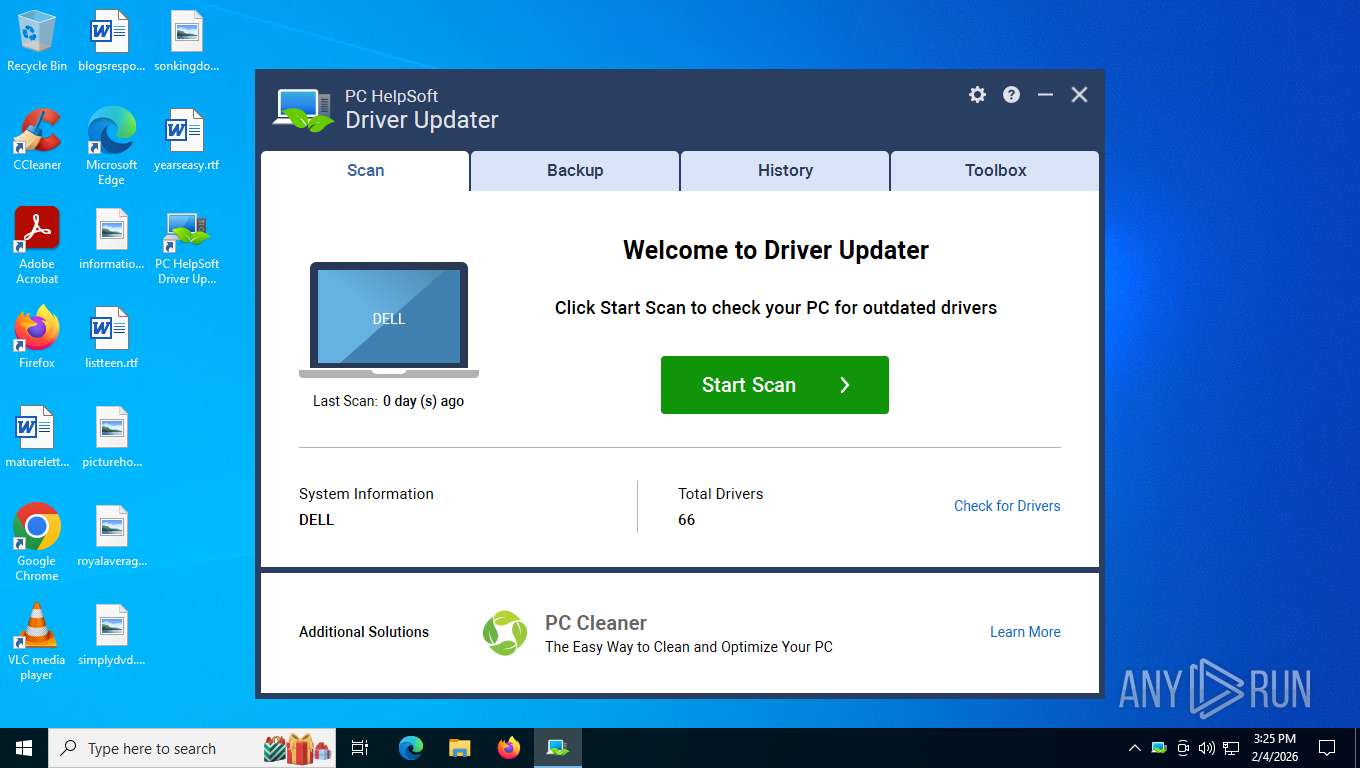Click the Last Scan status text

point(388,401)
